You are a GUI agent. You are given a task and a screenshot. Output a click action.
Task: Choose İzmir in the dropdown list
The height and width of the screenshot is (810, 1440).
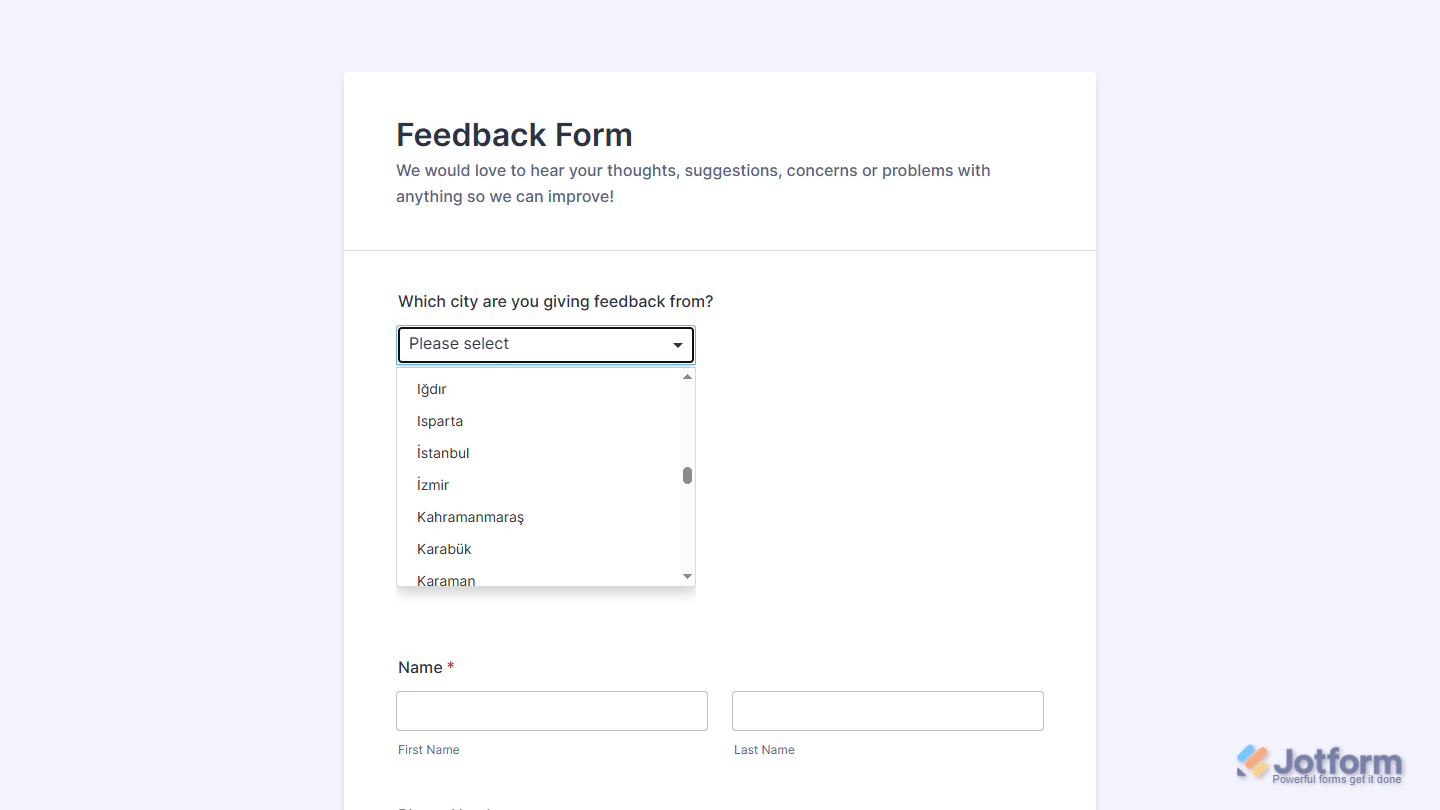(433, 485)
